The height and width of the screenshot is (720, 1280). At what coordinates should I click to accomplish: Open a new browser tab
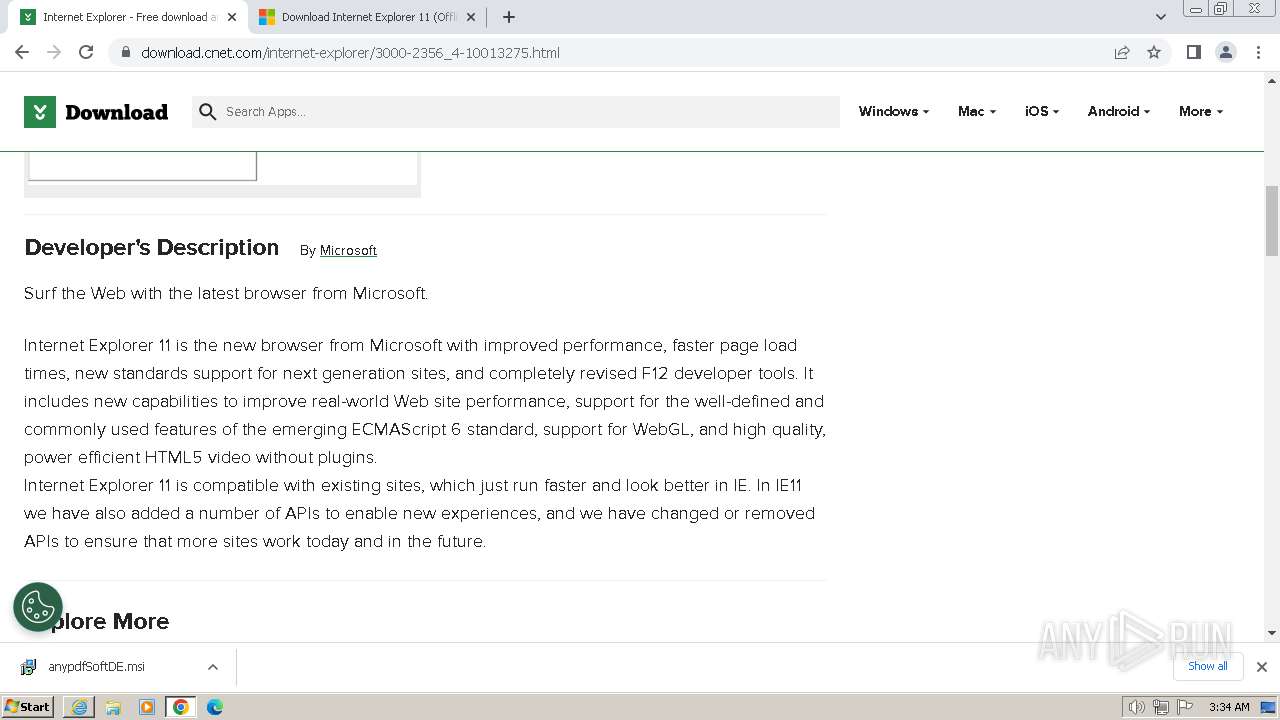point(509,17)
